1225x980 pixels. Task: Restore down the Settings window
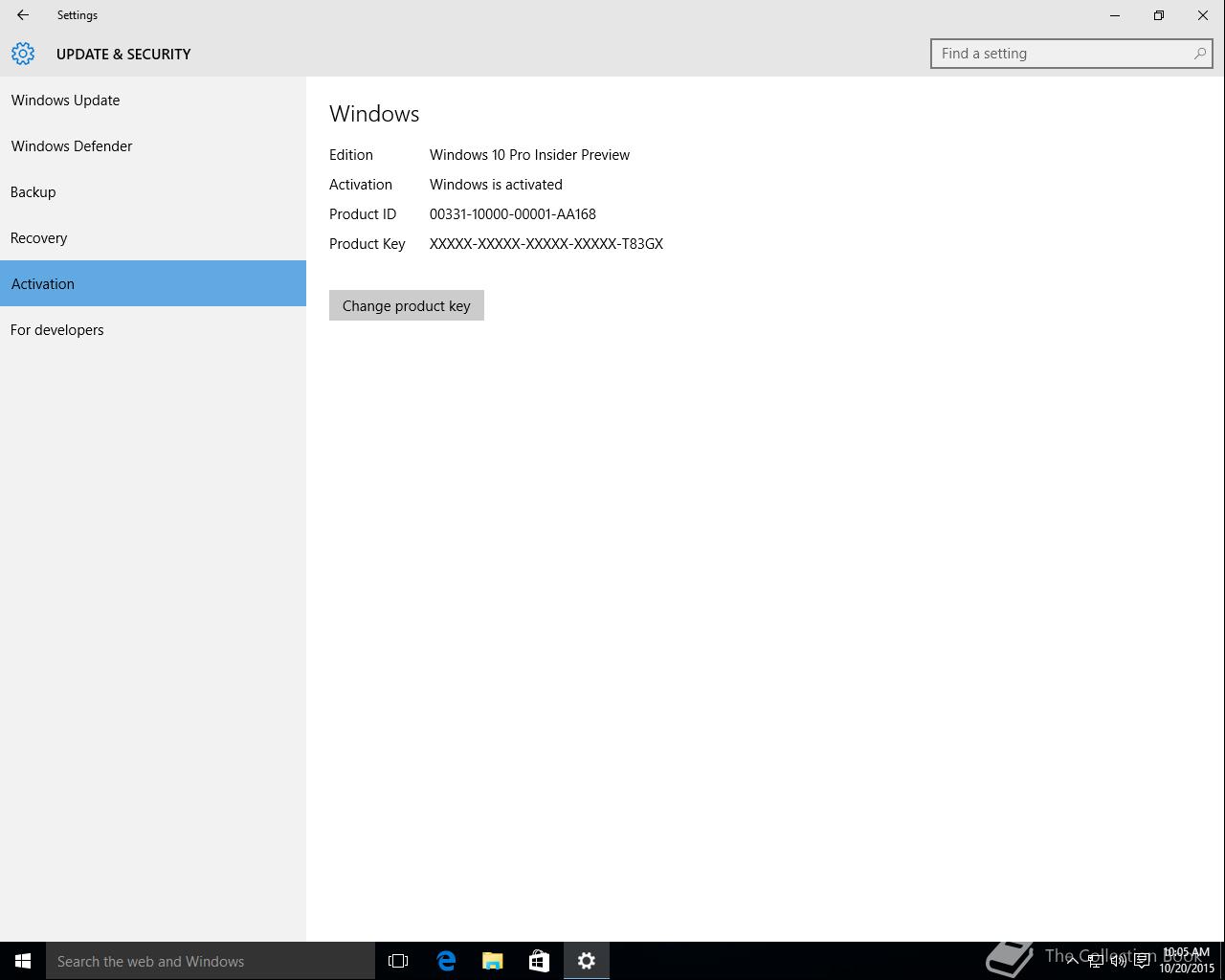(1159, 15)
